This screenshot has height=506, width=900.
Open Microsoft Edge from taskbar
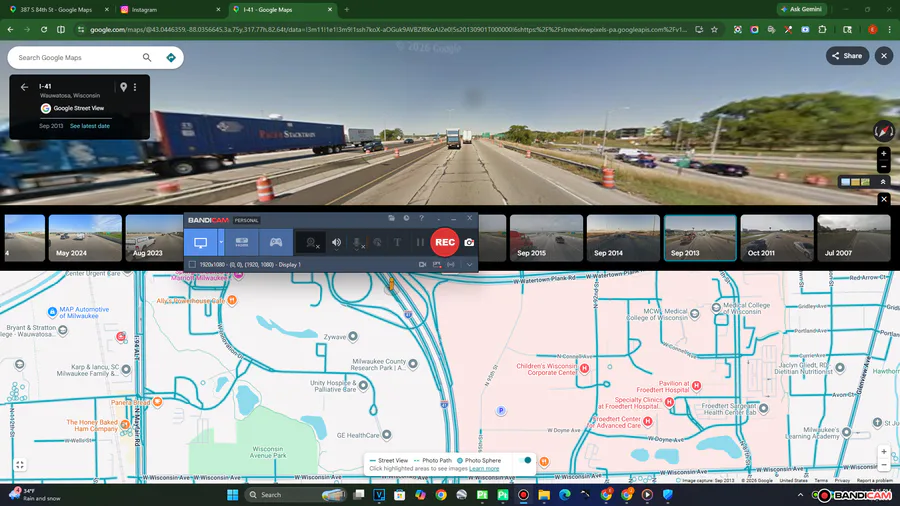tap(565, 495)
